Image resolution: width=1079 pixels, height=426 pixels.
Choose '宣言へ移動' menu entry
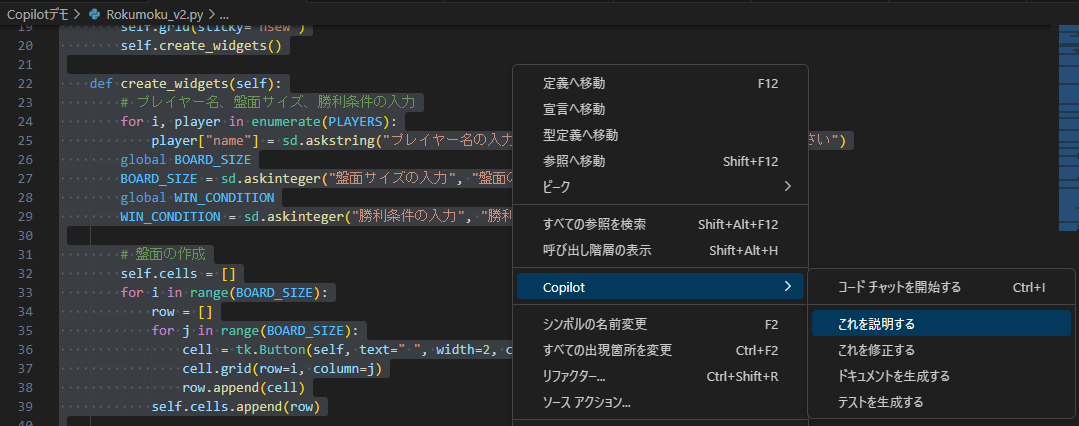click(x=574, y=109)
